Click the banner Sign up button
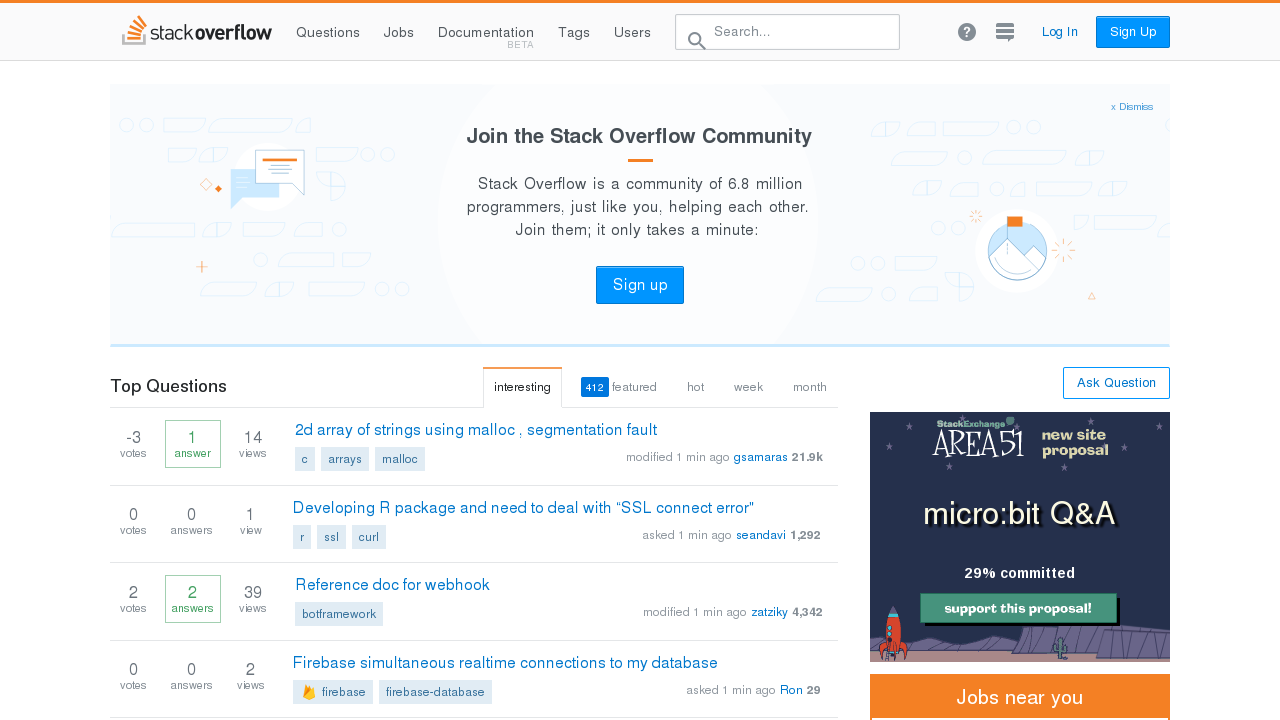The image size is (1280, 720). pyautogui.click(x=640, y=285)
